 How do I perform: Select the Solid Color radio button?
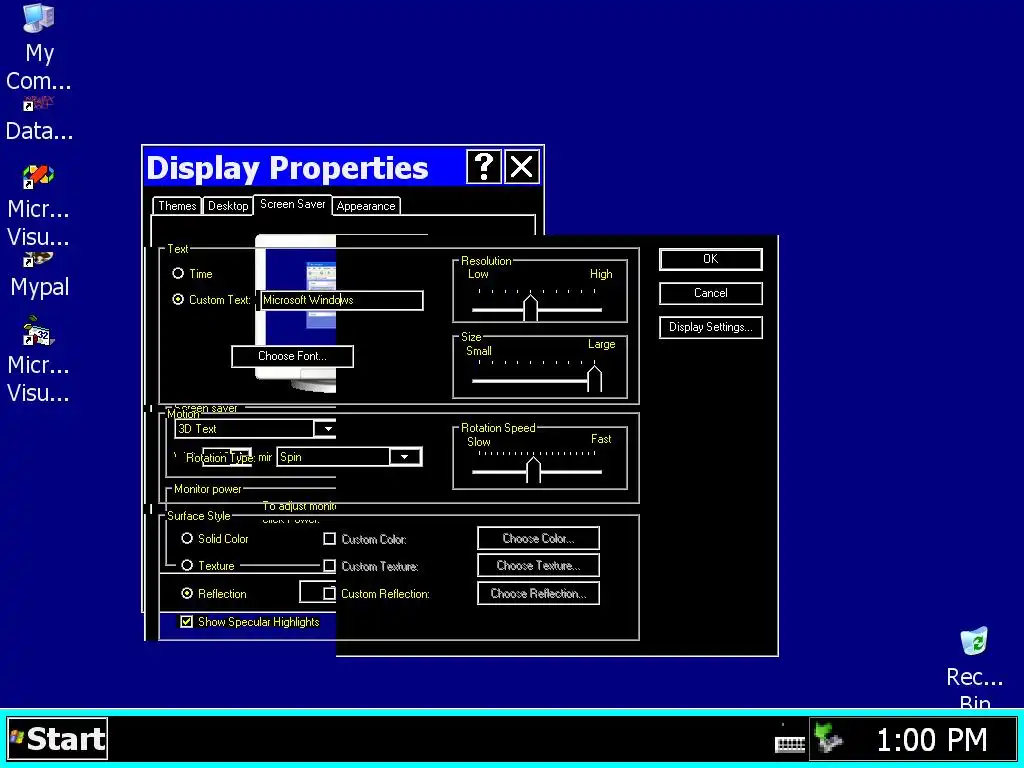click(x=187, y=539)
